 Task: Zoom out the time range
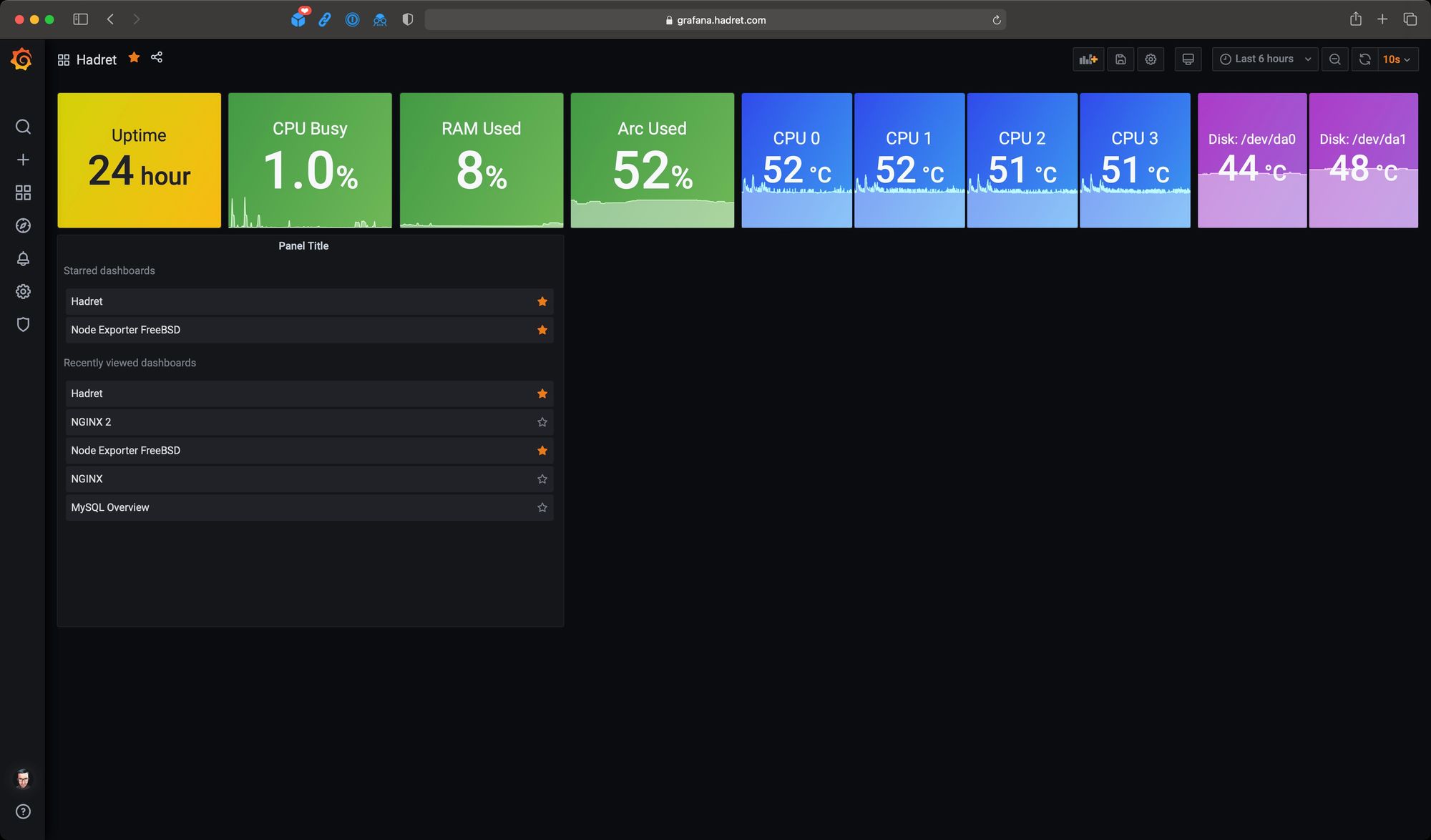click(x=1334, y=59)
